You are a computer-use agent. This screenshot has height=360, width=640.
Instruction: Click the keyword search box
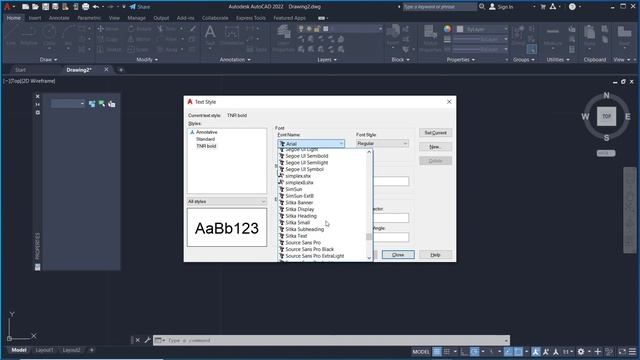[440, 7]
